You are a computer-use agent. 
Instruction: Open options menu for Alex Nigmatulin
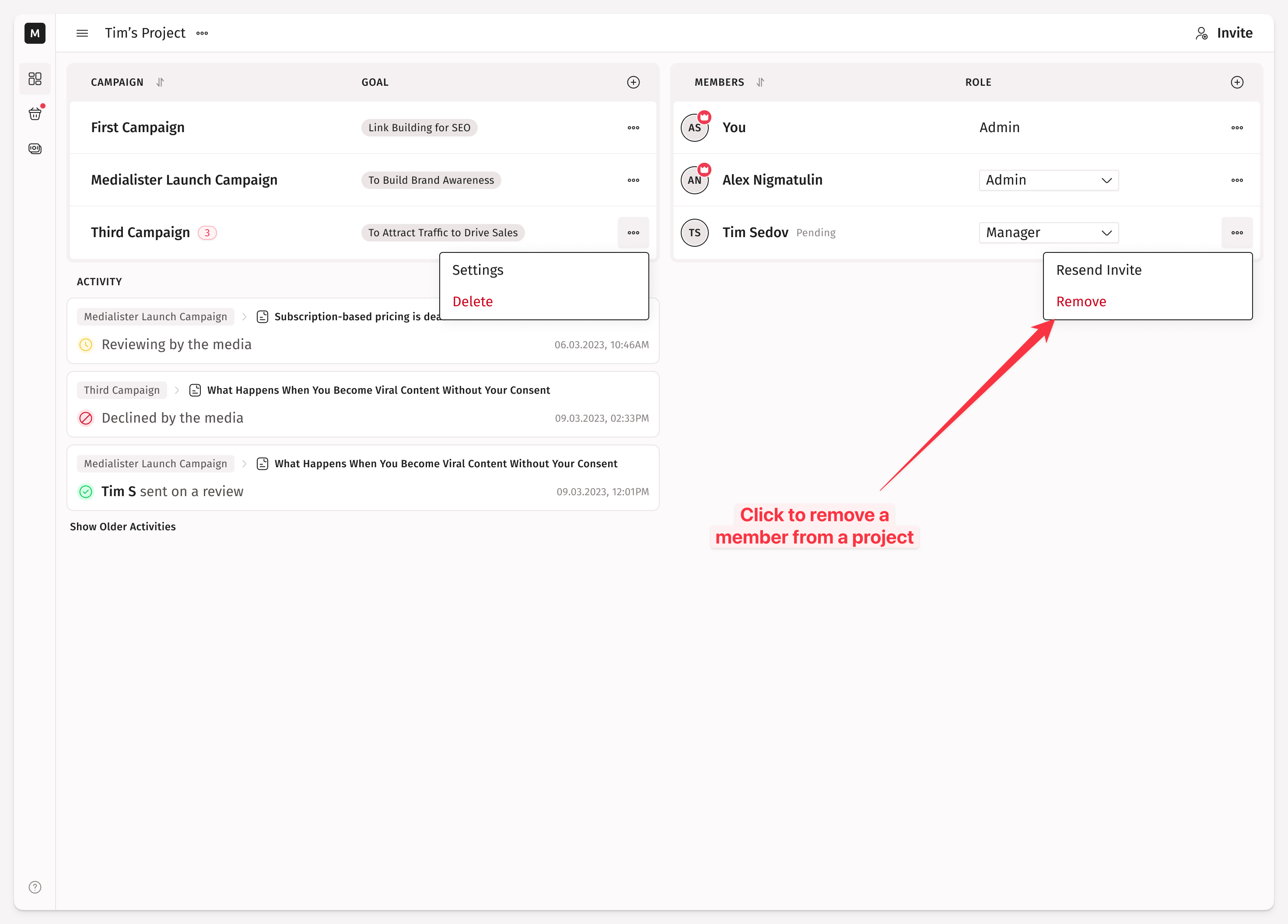coord(1237,180)
